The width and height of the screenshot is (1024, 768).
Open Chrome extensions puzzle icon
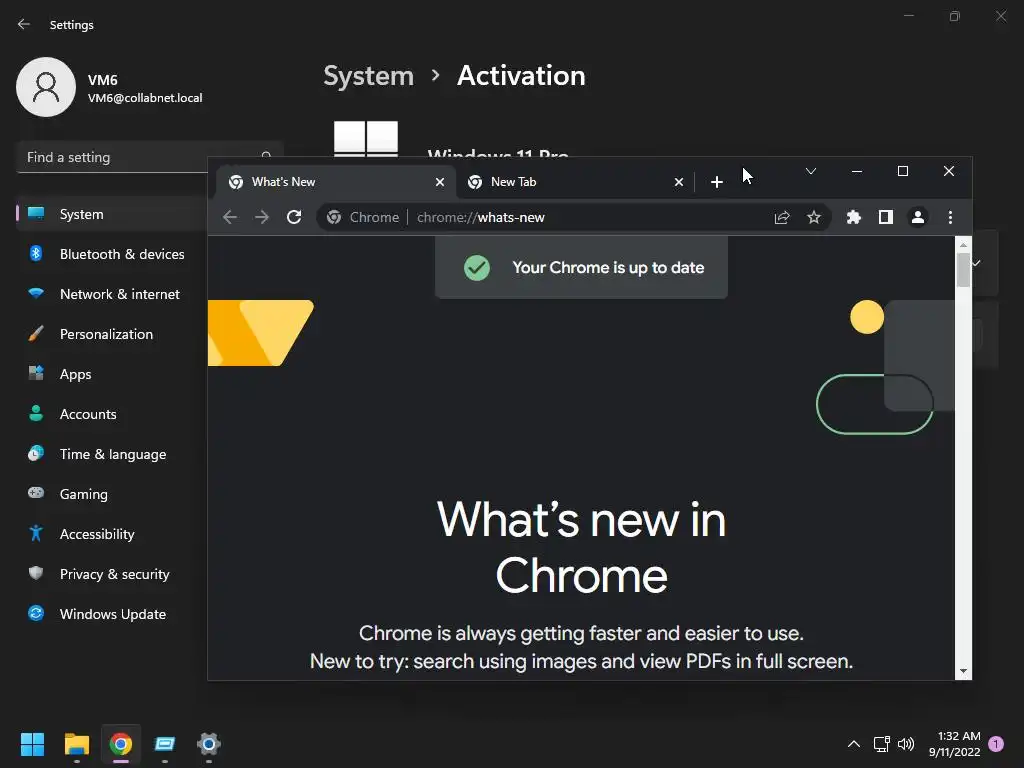(854, 217)
